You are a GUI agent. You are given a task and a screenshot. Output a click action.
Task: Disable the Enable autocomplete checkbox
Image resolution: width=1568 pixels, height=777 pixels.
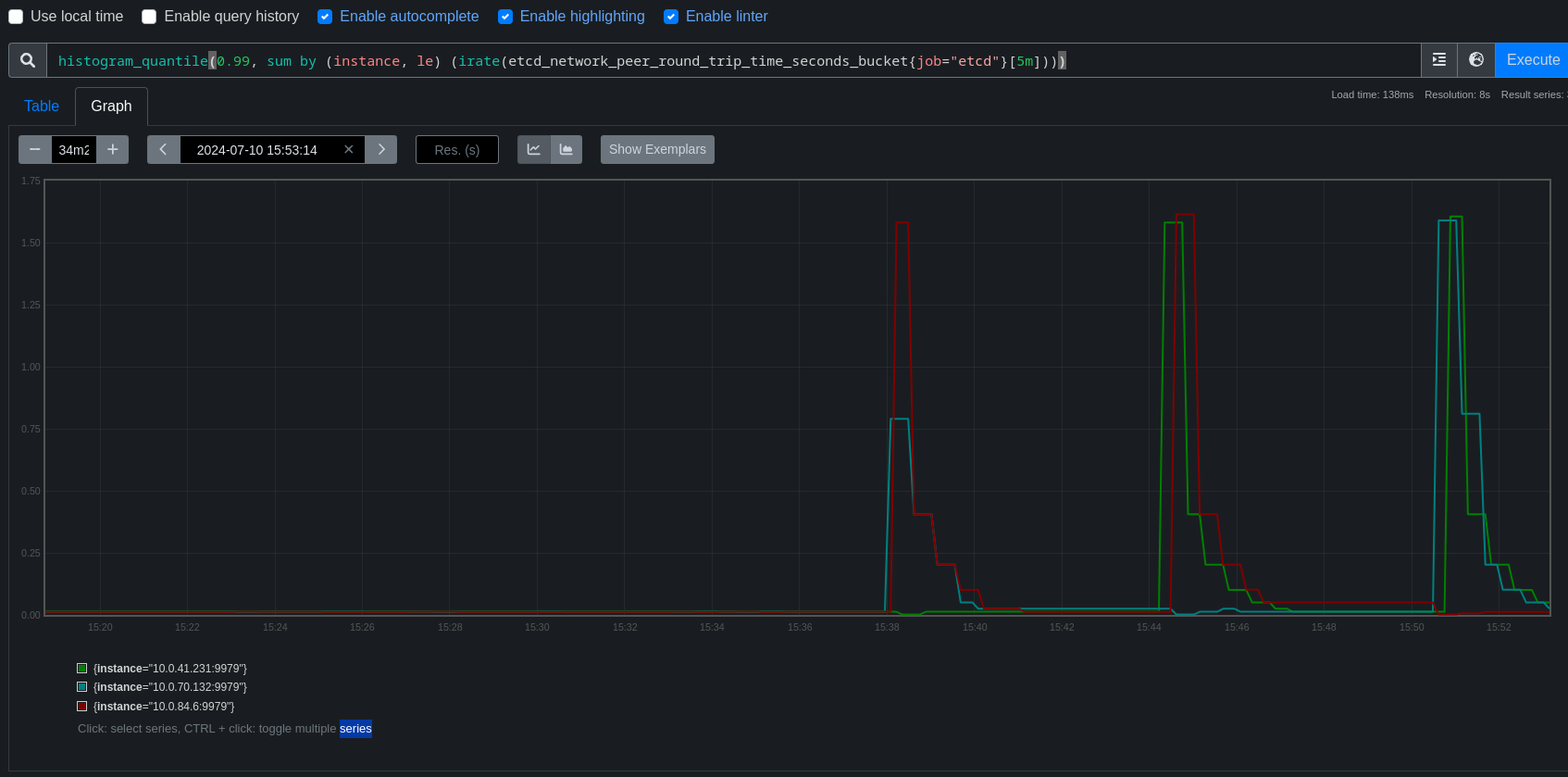[x=325, y=17]
